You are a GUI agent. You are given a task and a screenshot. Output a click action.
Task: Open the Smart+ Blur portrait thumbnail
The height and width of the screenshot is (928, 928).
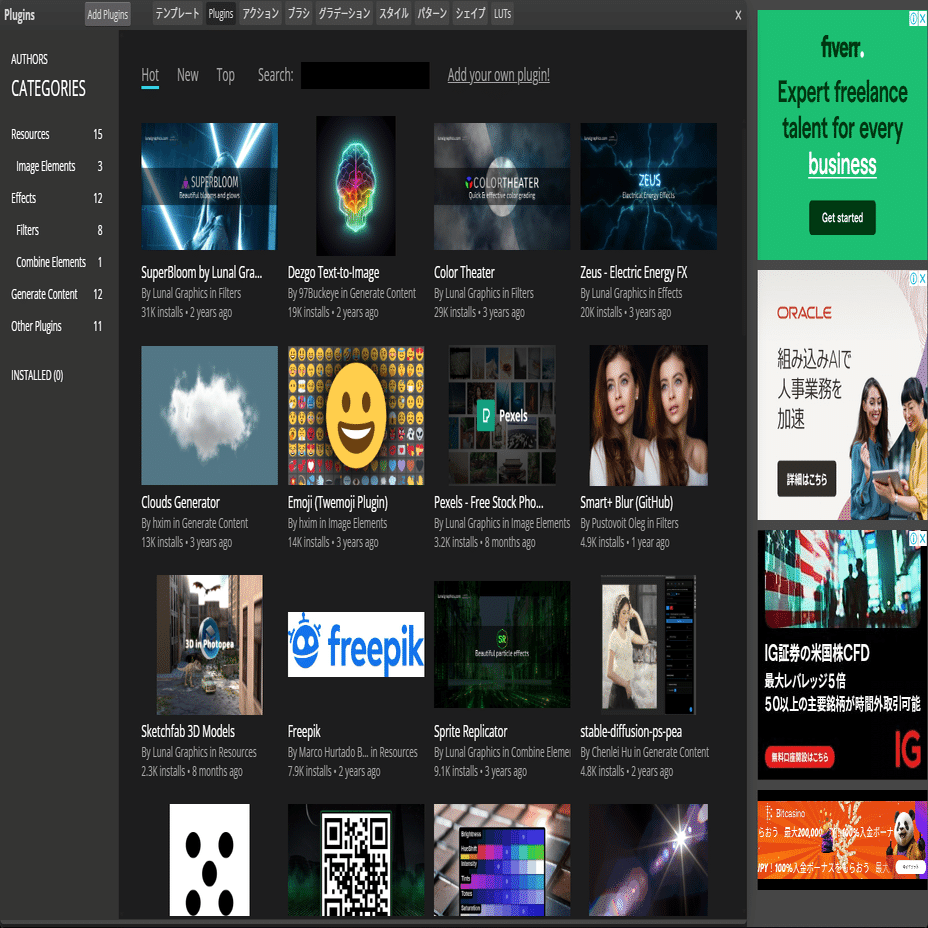click(649, 415)
